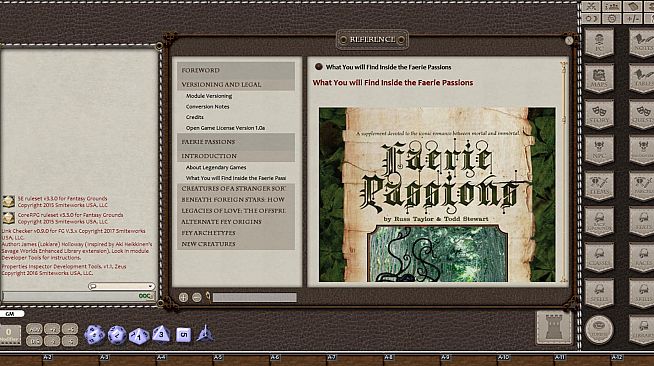Expand New Creatures chapter
The width and height of the screenshot is (654, 366).
[236, 244]
